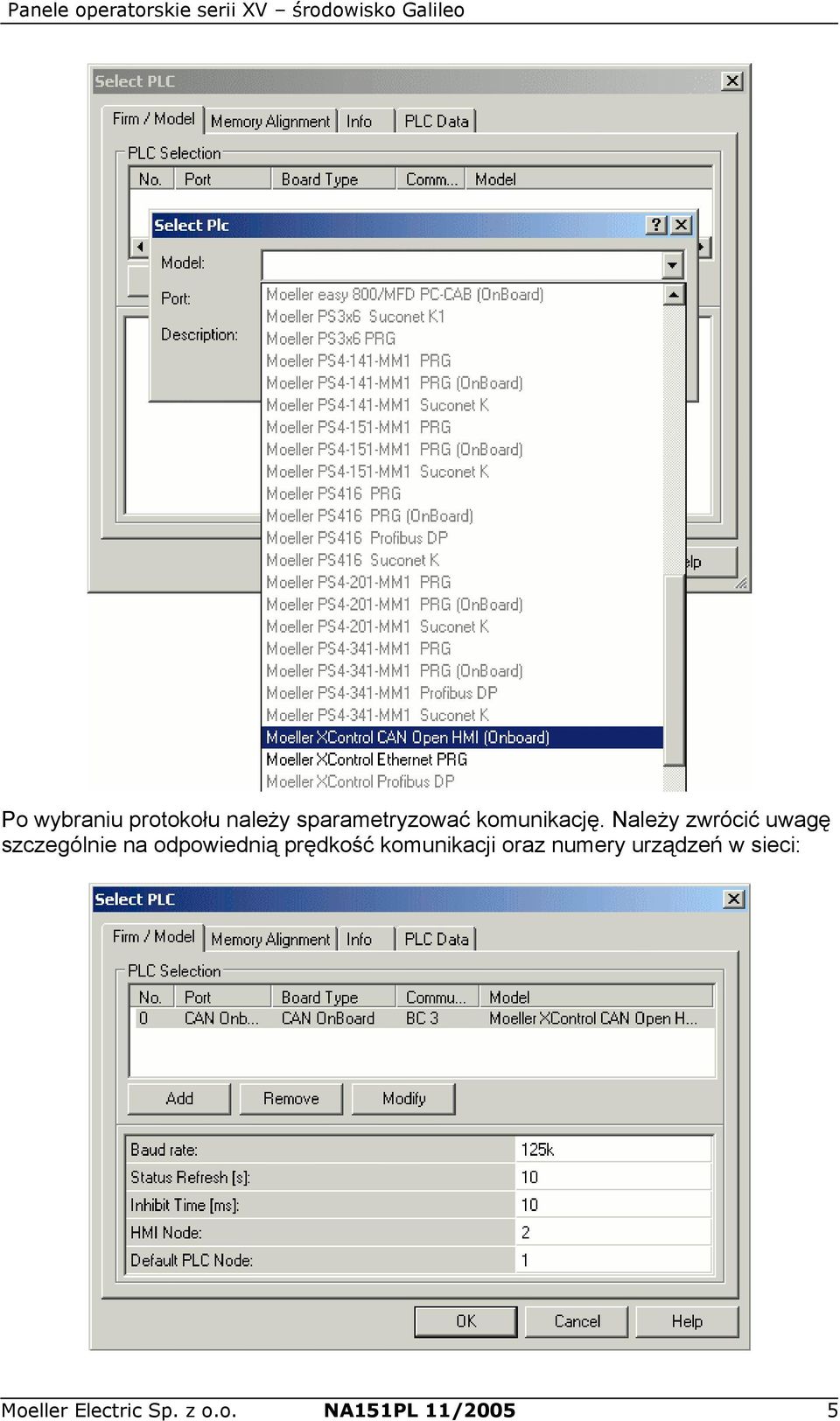The height and width of the screenshot is (1421, 840).
Task: Select Moeller PS4-201-MM1 PRG (OnBoard)
Action: coord(463,605)
